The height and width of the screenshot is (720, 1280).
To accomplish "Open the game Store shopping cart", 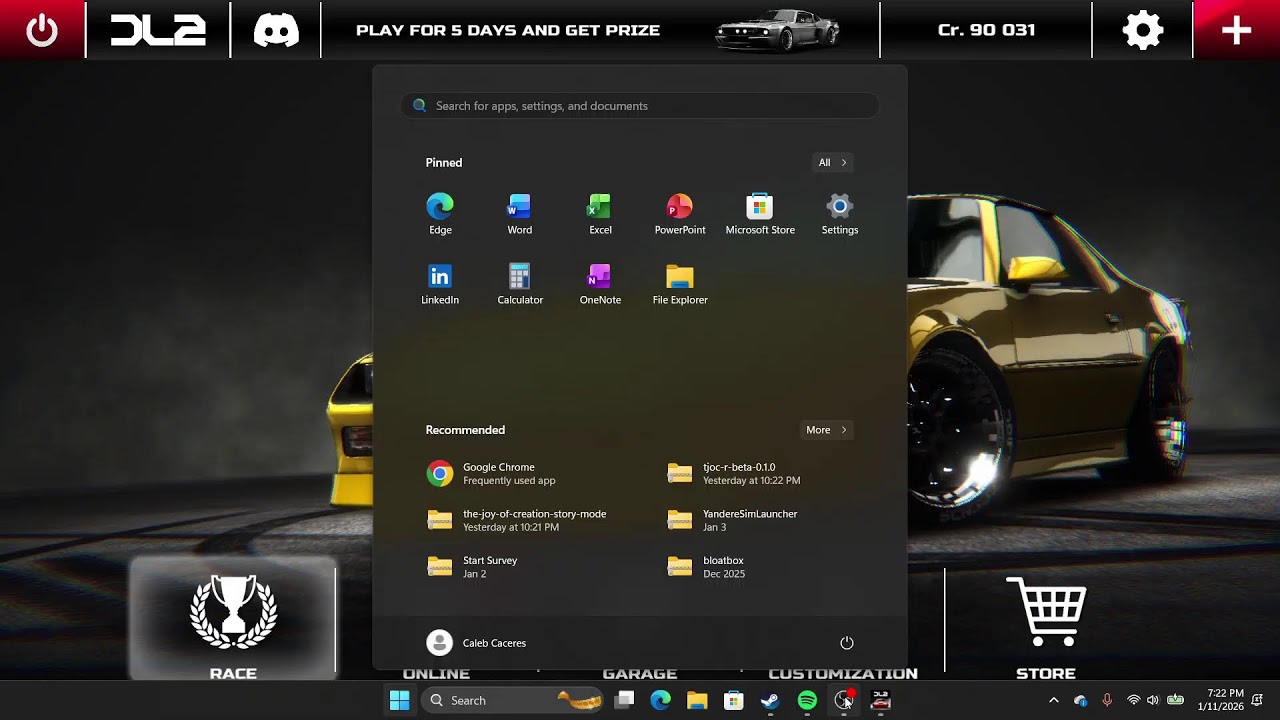I will click(1046, 627).
